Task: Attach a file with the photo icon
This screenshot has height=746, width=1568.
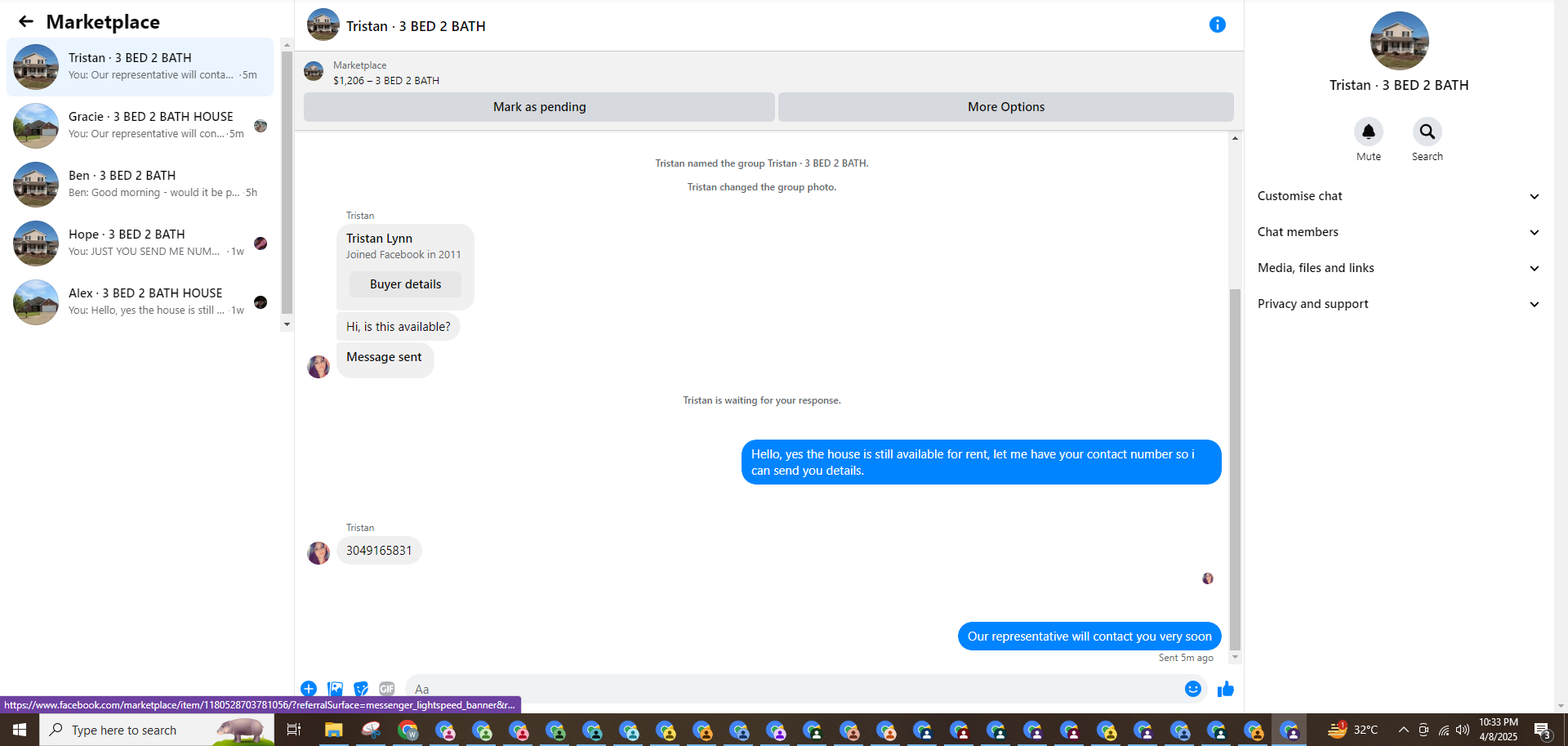Action: pyautogui.click(x=335, y=689)
